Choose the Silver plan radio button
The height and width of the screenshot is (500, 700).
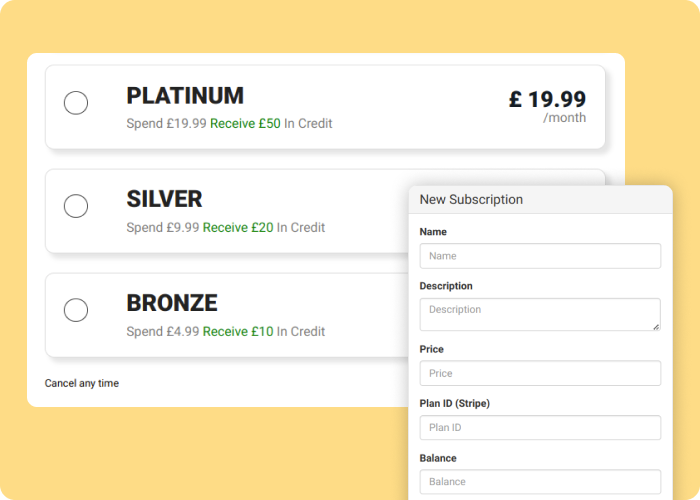pyautogui.click(x=76, y=206)
